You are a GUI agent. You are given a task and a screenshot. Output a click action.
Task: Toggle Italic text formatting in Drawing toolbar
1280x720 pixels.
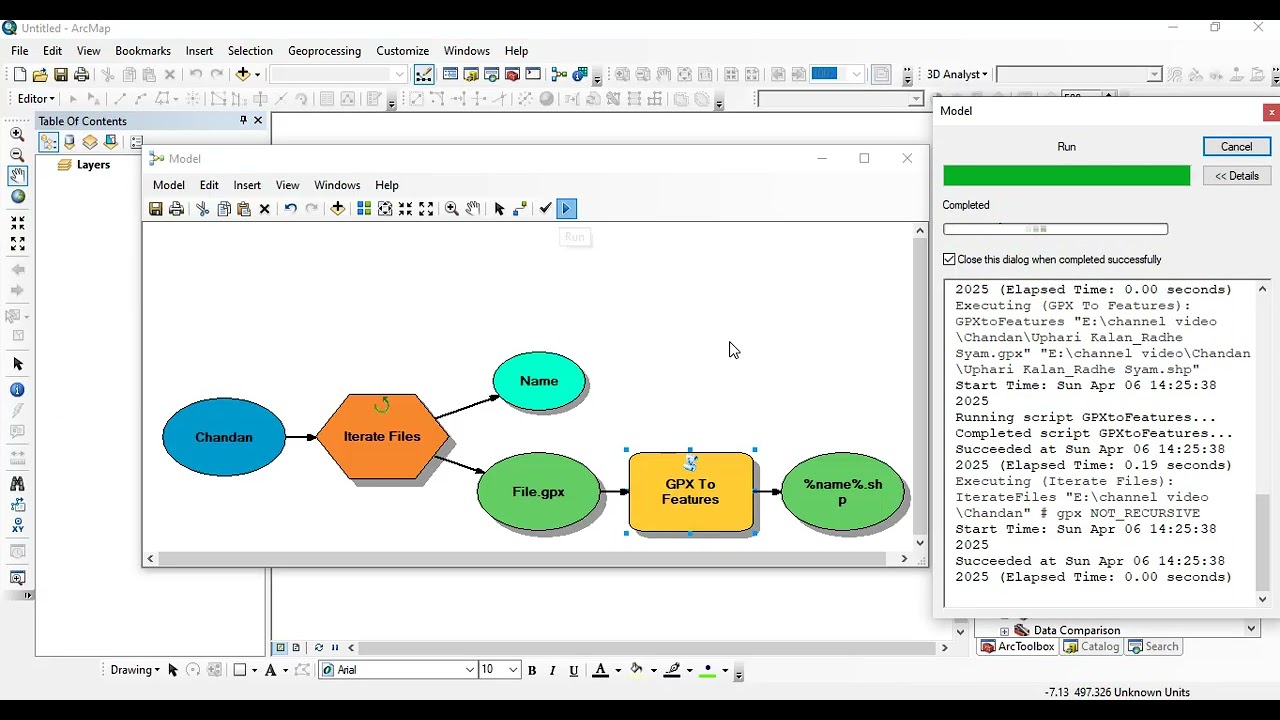pyautogui.click(x=553, y=670)
